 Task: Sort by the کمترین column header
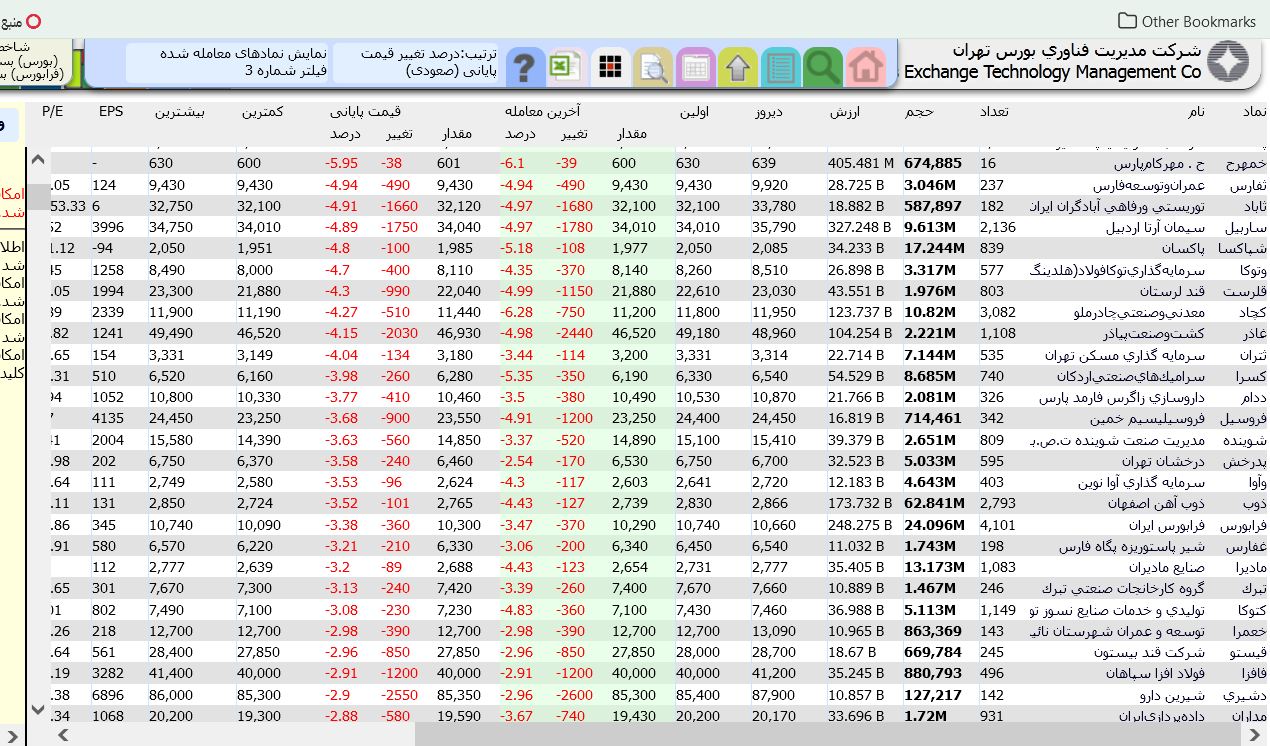pyautogui.click(x=263, y=112)
